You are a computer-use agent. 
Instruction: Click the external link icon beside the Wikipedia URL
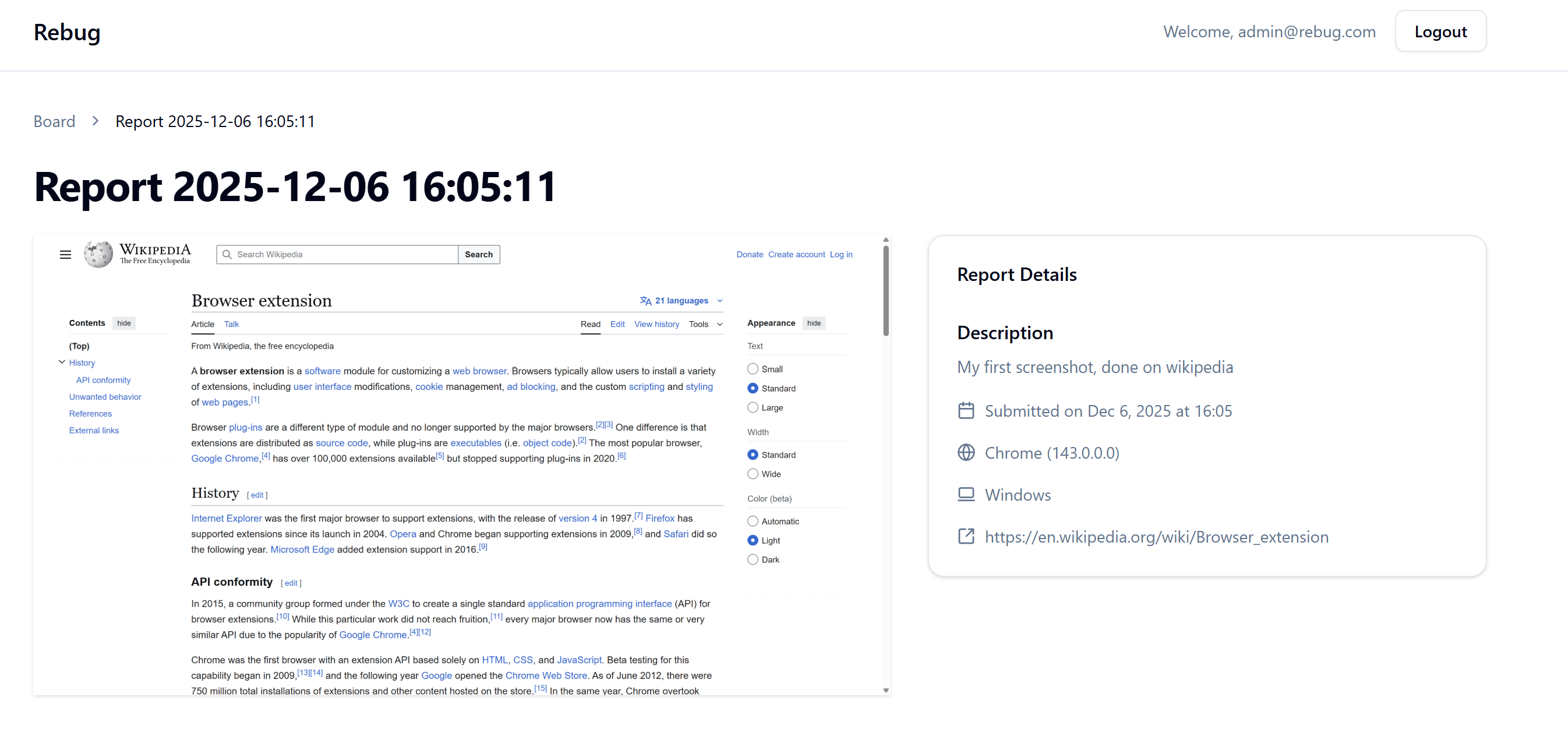coord(966,537)
